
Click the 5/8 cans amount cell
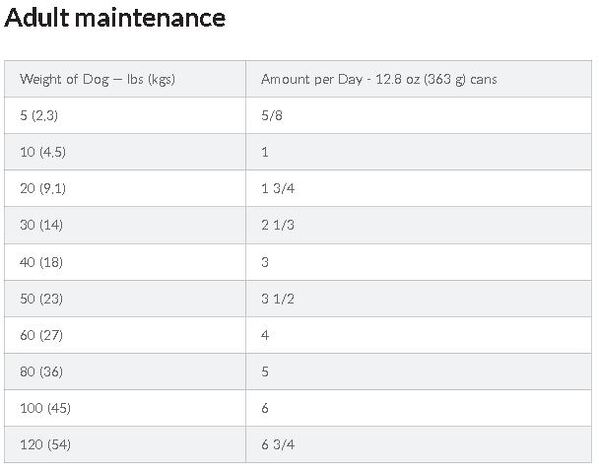click(418, 115)
